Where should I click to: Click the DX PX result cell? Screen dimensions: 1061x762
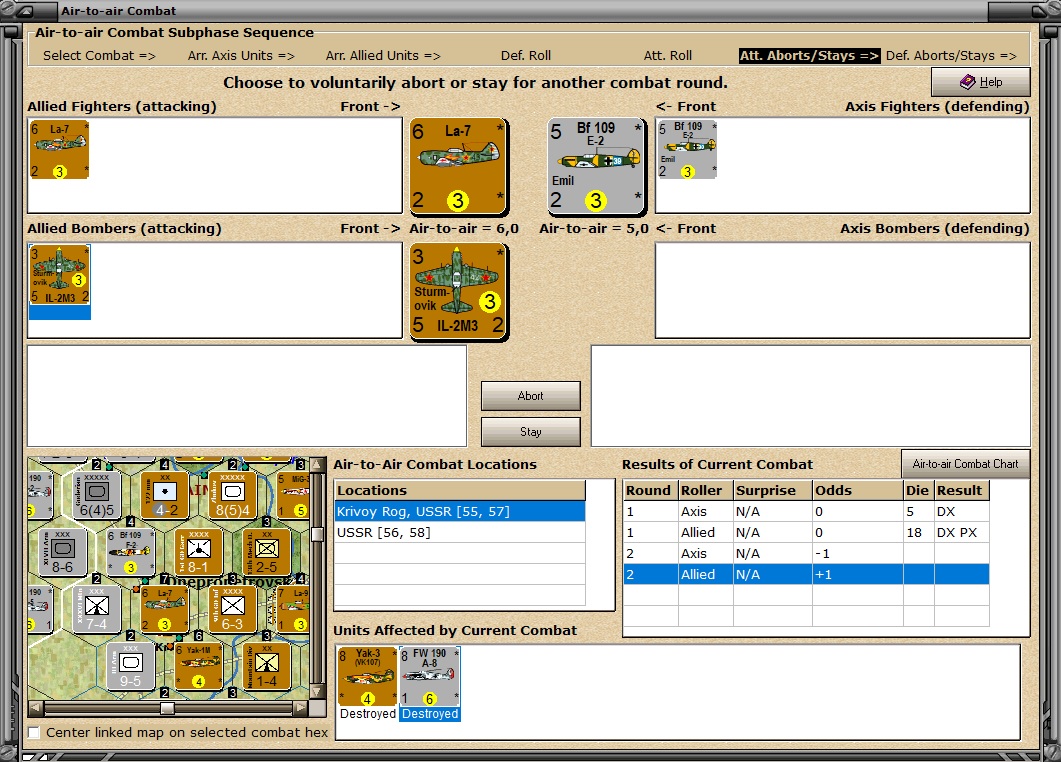[962, 533]
